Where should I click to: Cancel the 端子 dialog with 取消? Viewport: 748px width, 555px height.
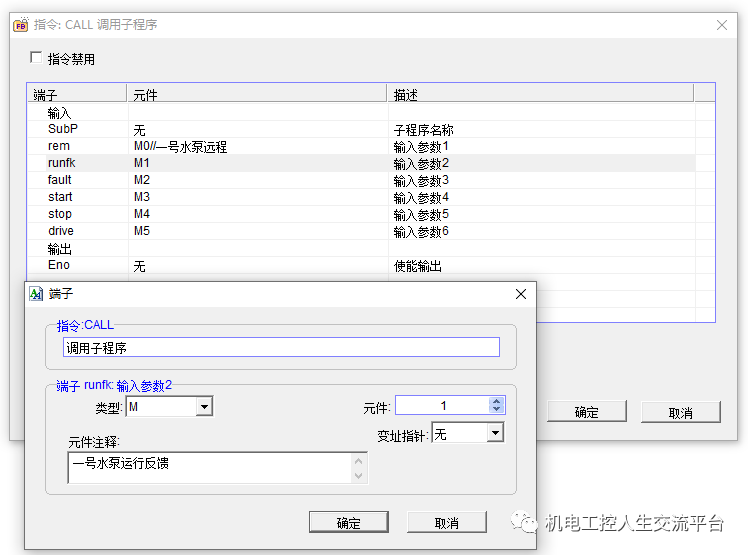(447, 523)
